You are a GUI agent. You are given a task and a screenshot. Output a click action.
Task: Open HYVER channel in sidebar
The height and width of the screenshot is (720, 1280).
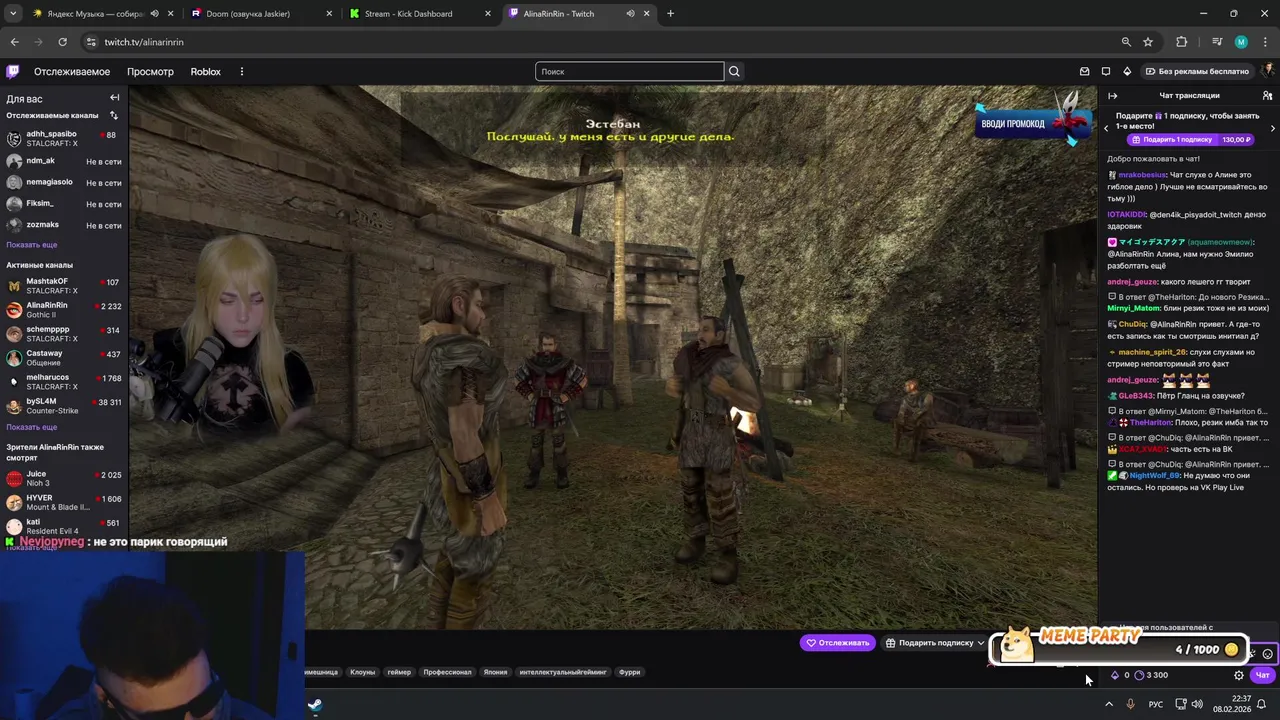tap(64, 502)
